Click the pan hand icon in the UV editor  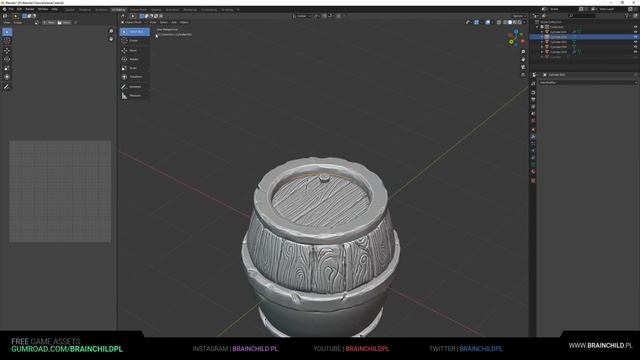pyautogui.click(x=111, y=39)
